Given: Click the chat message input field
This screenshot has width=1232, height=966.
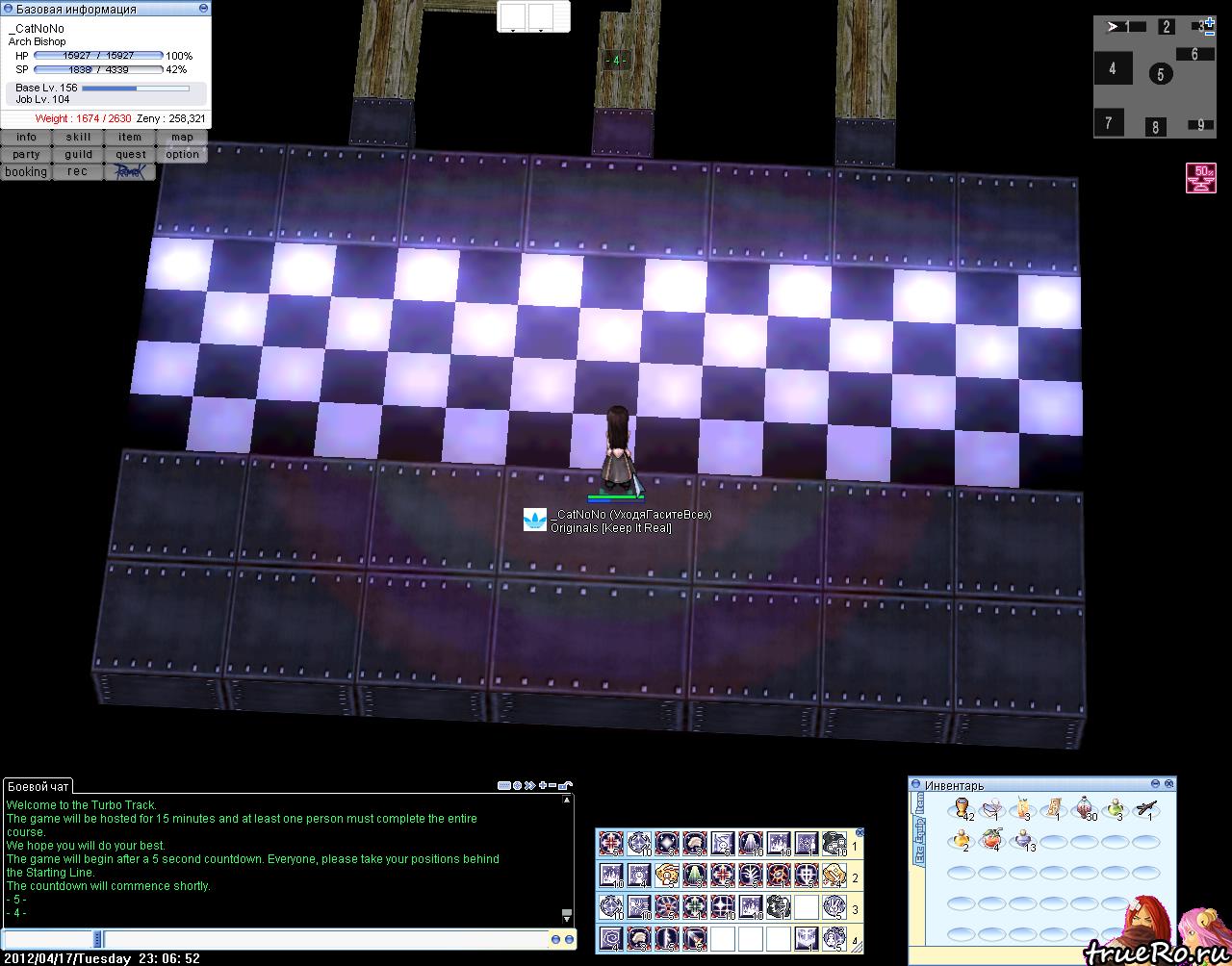Looking at the screenshot, I should click(x=324, y=939).
